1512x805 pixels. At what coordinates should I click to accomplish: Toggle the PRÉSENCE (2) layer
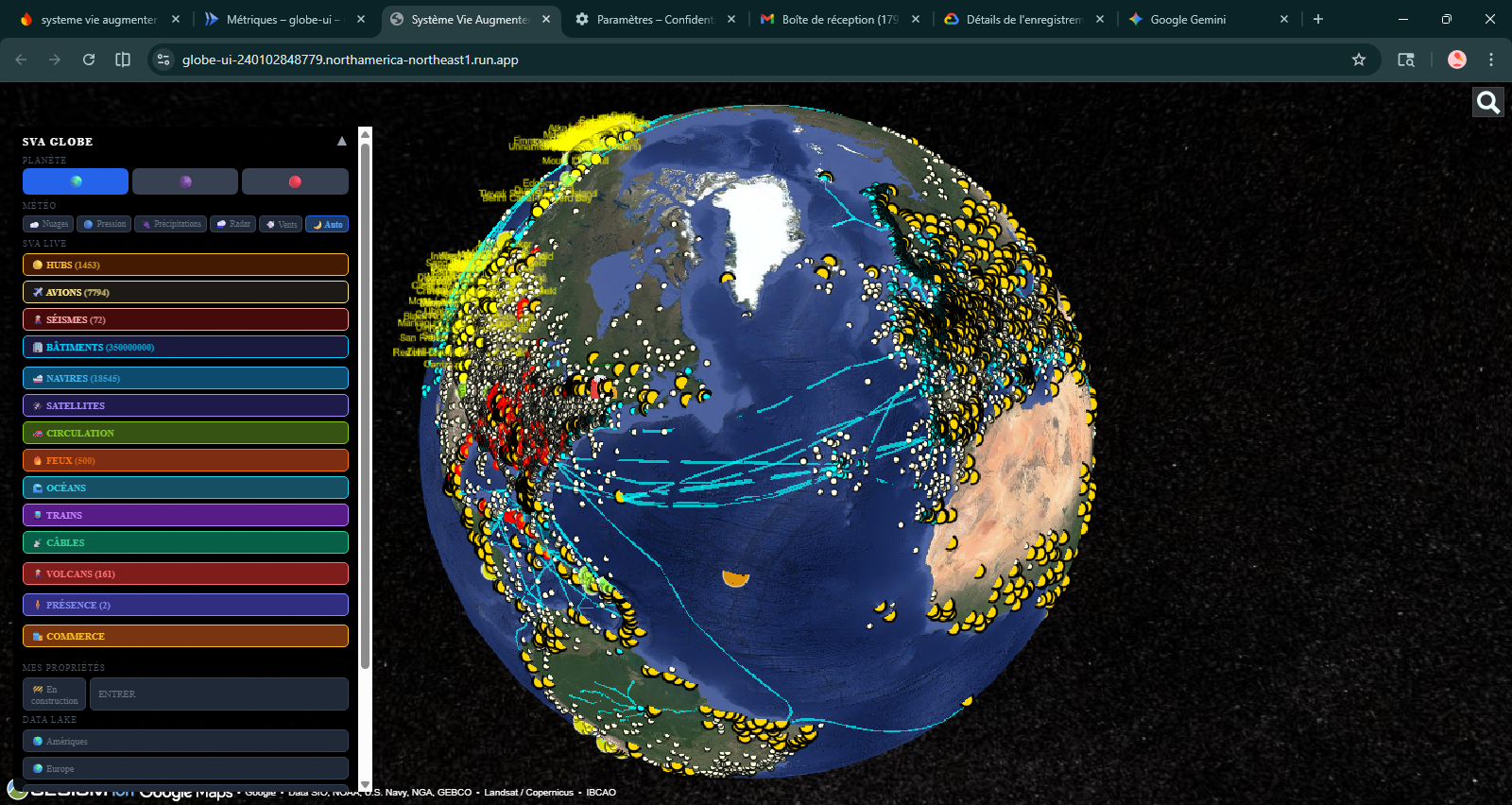(x=185, y=605)
